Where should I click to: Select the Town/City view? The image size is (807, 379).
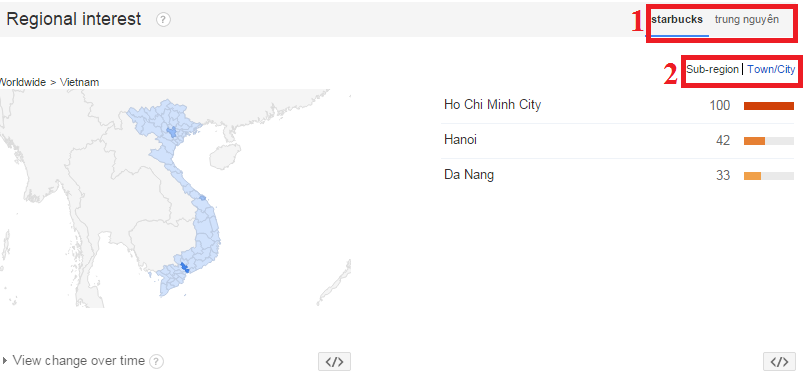pos(771,69)
